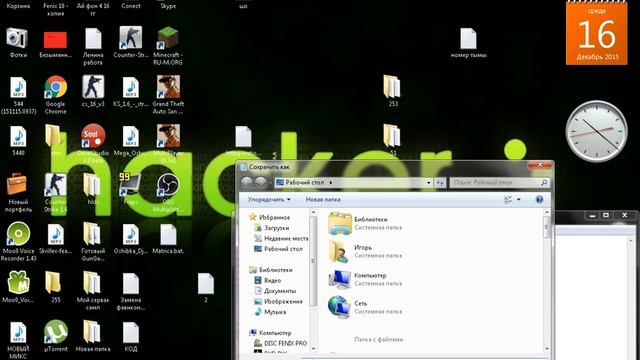The width and height of the screenshot is (640, 360).
Task: Select the Minecraft - RU-M.ORG shortcut
Action: 168,38
